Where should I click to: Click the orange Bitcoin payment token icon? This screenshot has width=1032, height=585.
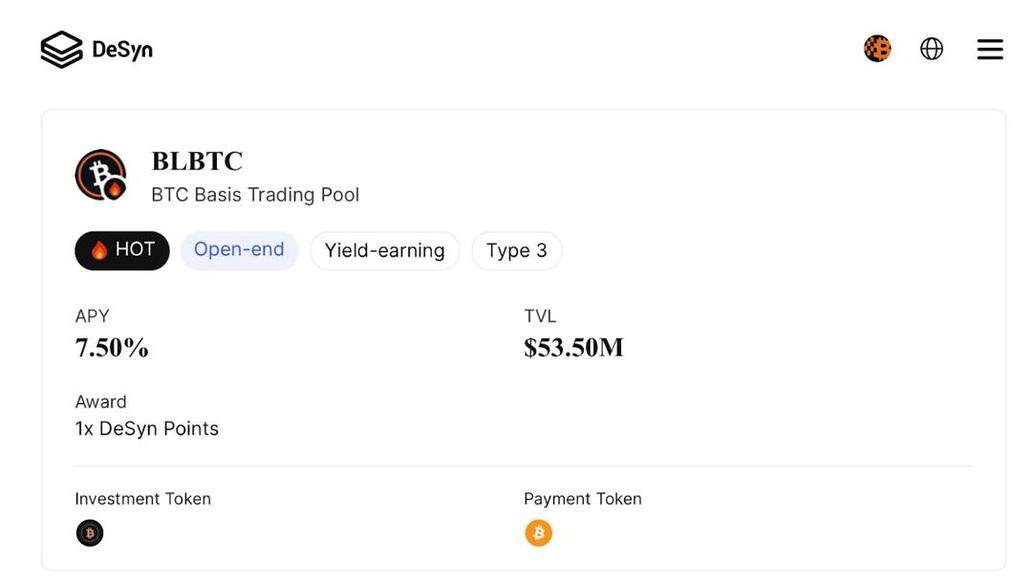point(538,533)
